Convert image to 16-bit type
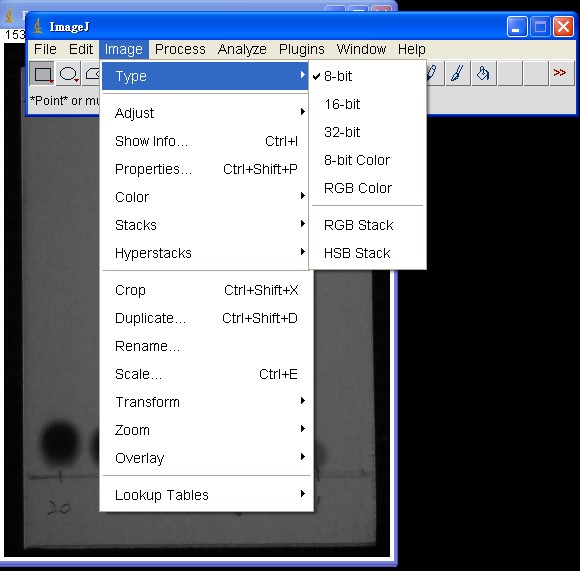The image size is (580, 571). click(x=367, y=104)
